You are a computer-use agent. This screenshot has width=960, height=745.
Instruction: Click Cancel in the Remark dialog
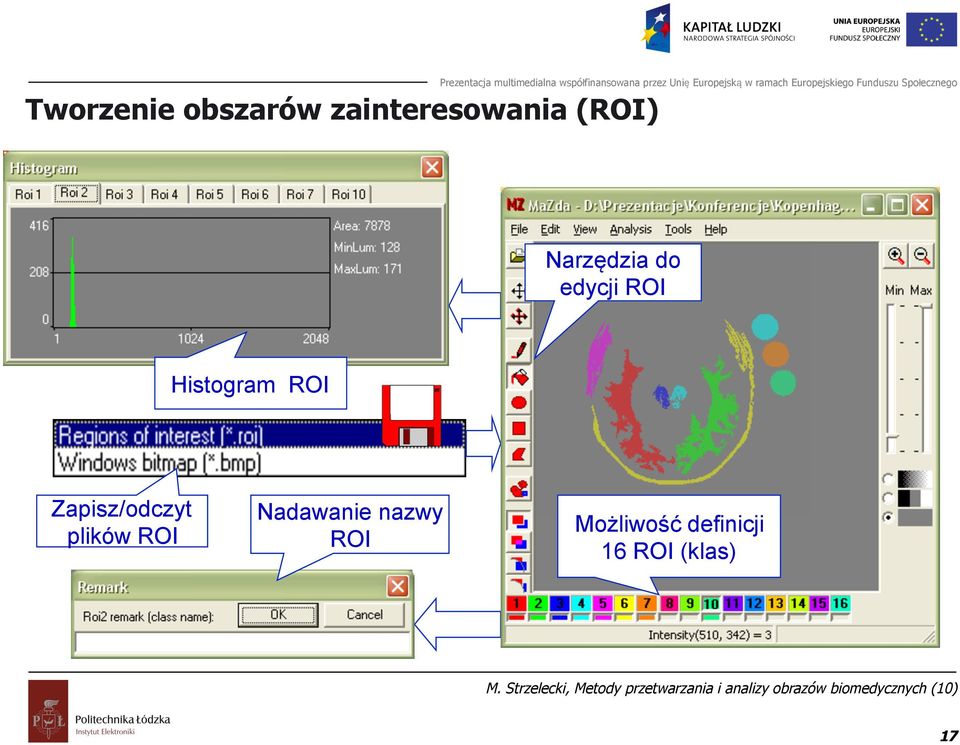point(364,615)
